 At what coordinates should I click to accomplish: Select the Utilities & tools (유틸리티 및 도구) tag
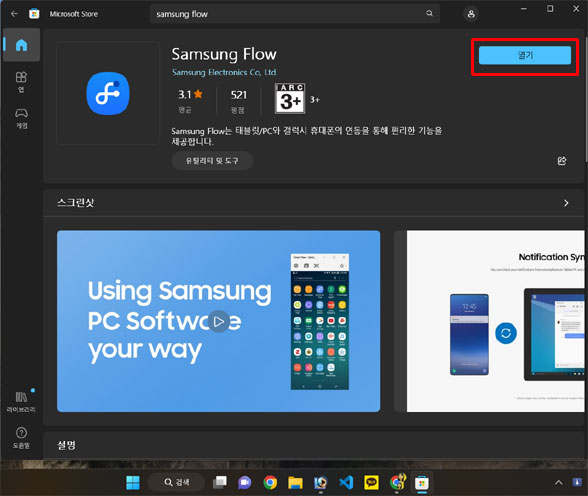click(212, 161)
